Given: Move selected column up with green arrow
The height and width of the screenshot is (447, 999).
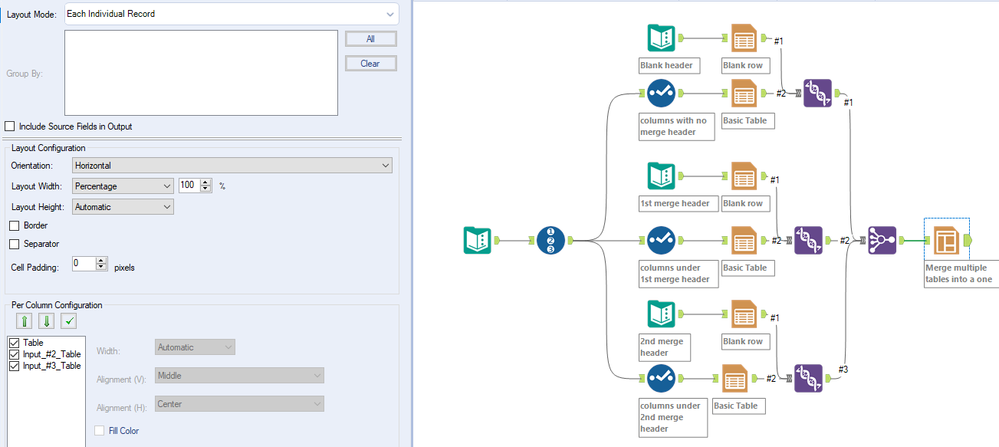Looking at the screenshot, I should [x=24, y=321].
